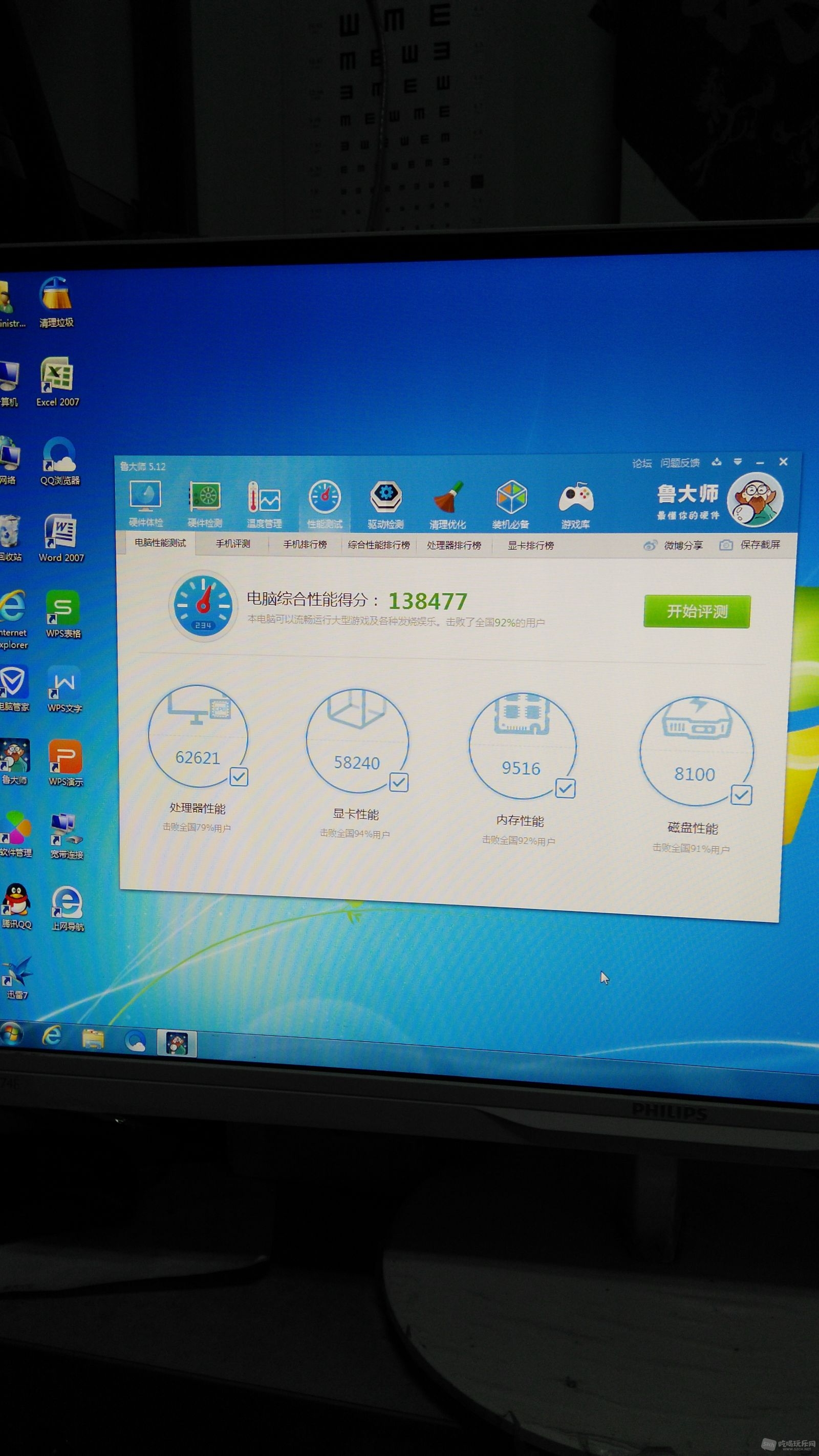819x1456 pixels.
Task: Click the skin/theme icon in title bar
Action: click(717, 462)
